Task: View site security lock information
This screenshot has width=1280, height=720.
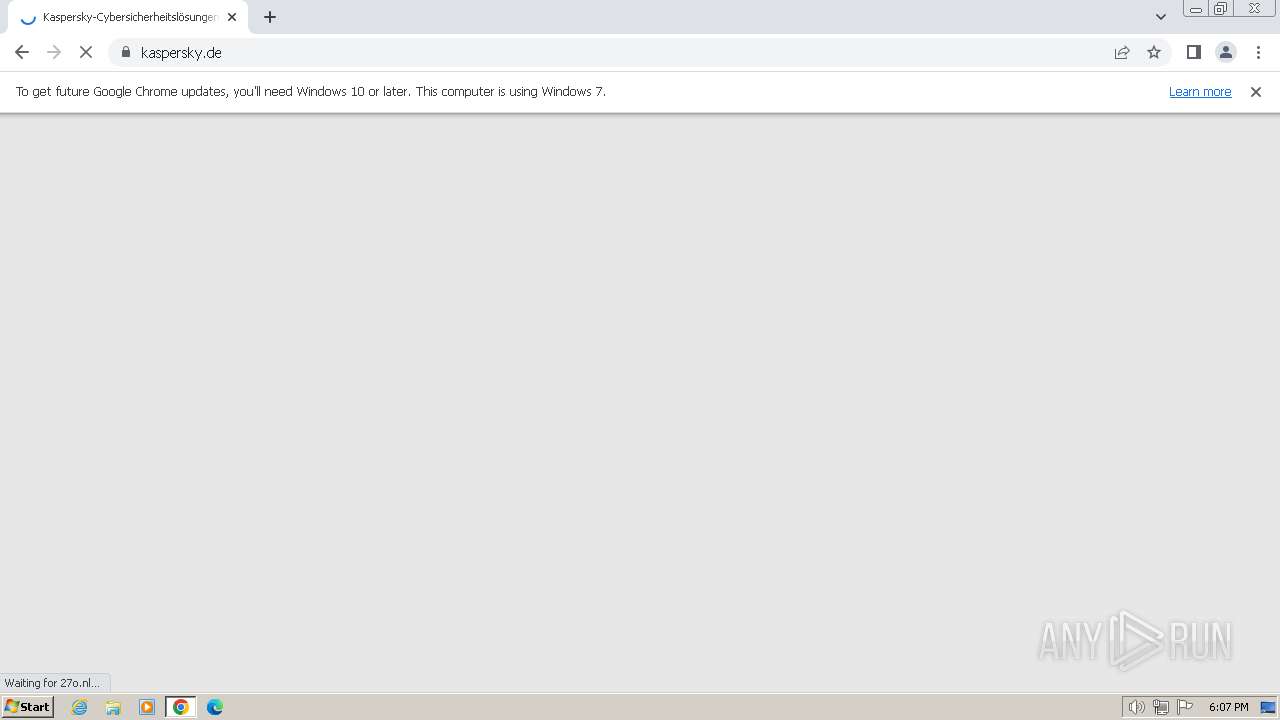Action: (126, 52)
